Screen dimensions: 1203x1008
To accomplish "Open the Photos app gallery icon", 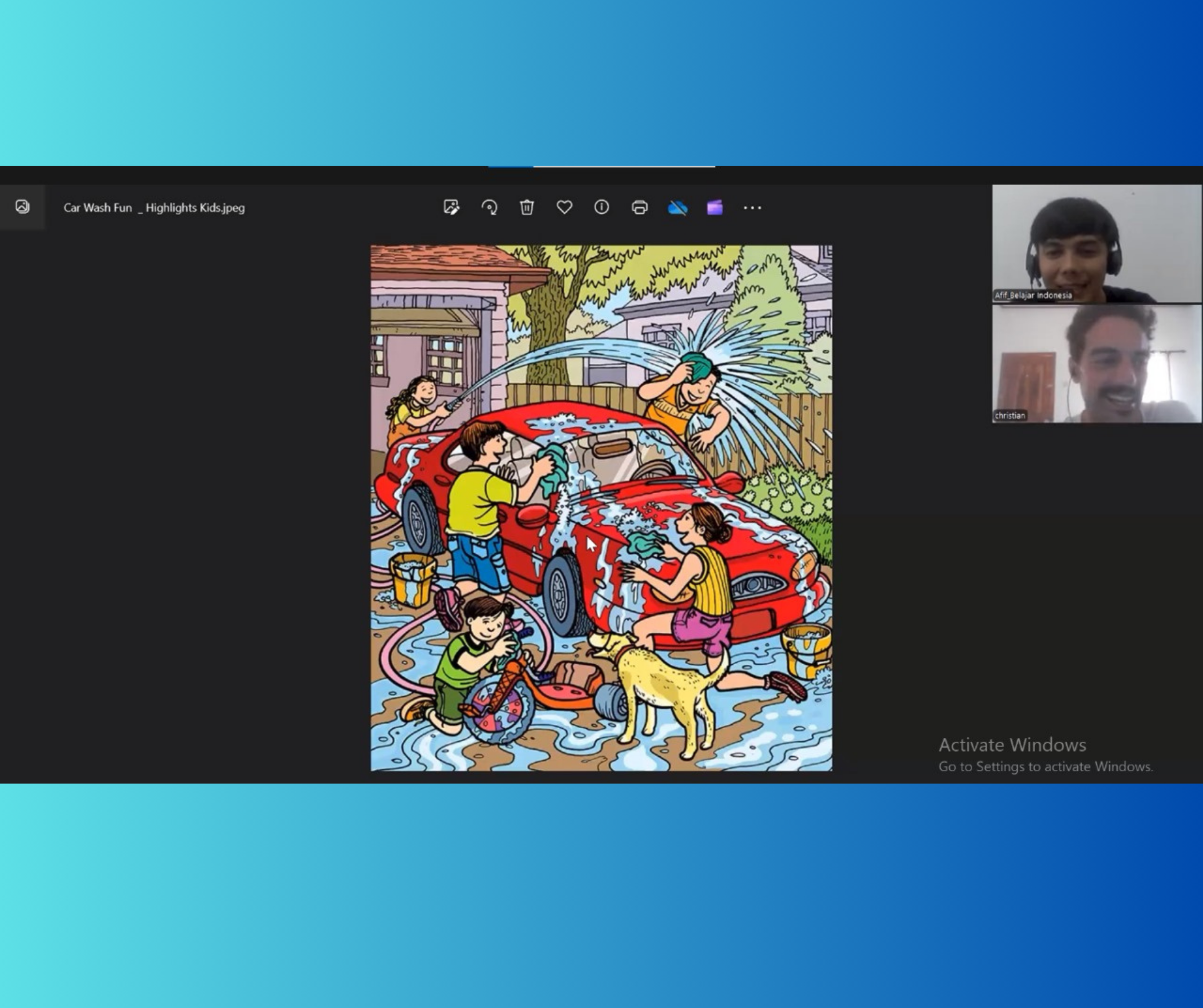I will pos(23,207).
